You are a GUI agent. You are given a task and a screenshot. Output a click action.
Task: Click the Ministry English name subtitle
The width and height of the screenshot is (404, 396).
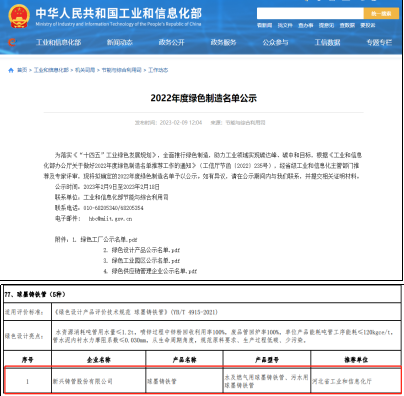tap(118, 24)
